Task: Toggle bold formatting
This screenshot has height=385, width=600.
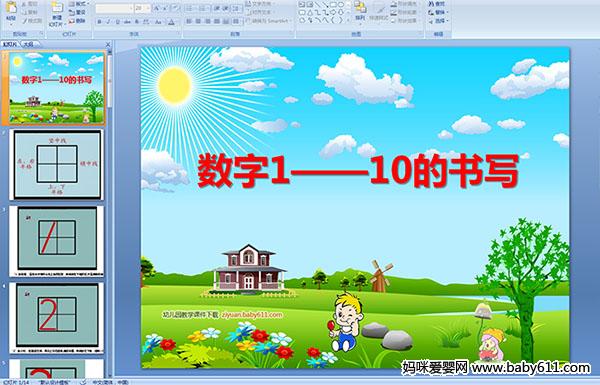Action: pyautogui.click(x=99, y=22)
